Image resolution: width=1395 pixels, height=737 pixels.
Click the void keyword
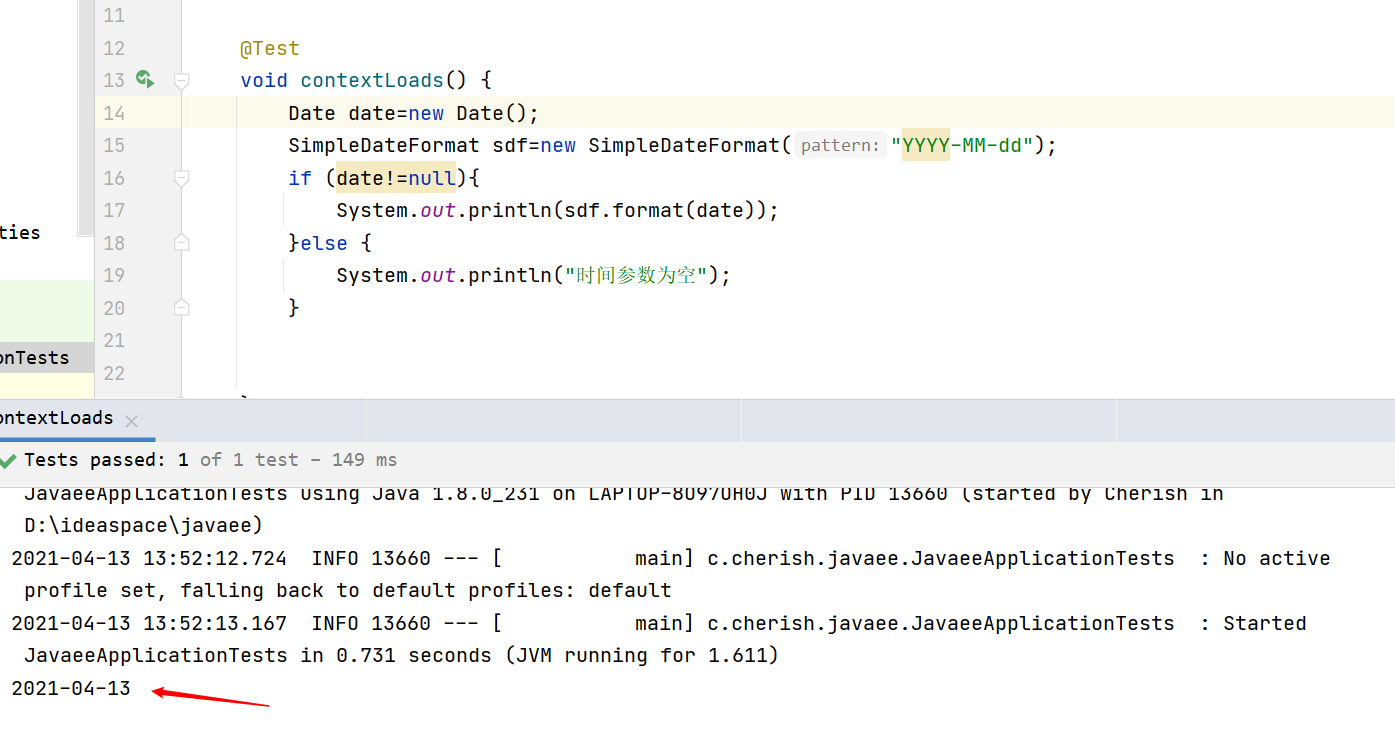point(264,80)
